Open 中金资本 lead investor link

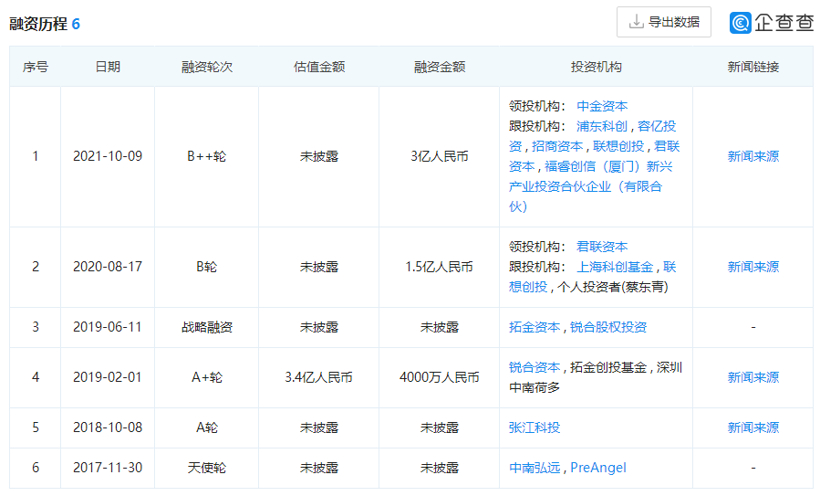tap(602, 106)
